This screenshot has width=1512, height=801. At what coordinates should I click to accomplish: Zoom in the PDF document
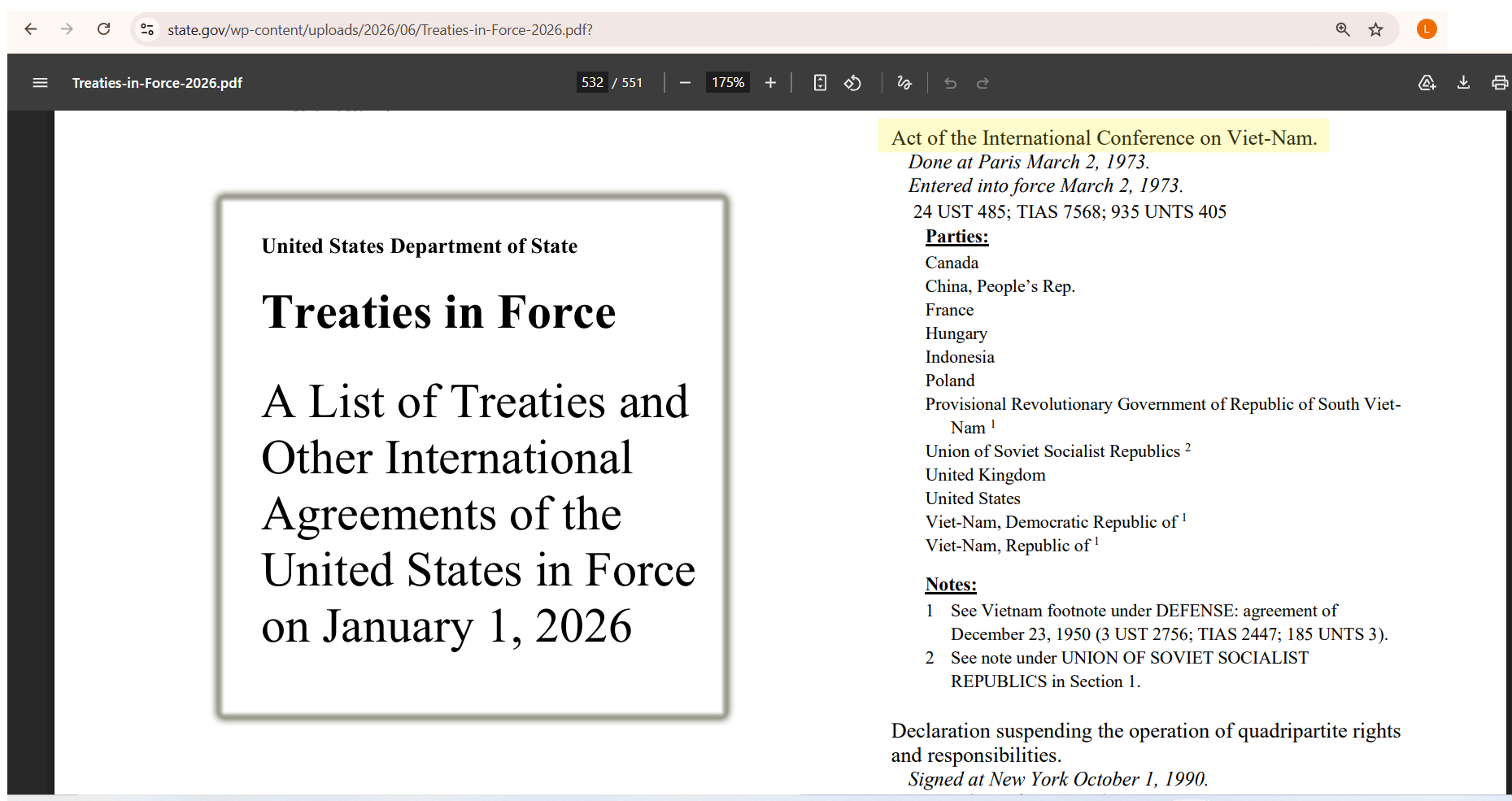[770, 83]
